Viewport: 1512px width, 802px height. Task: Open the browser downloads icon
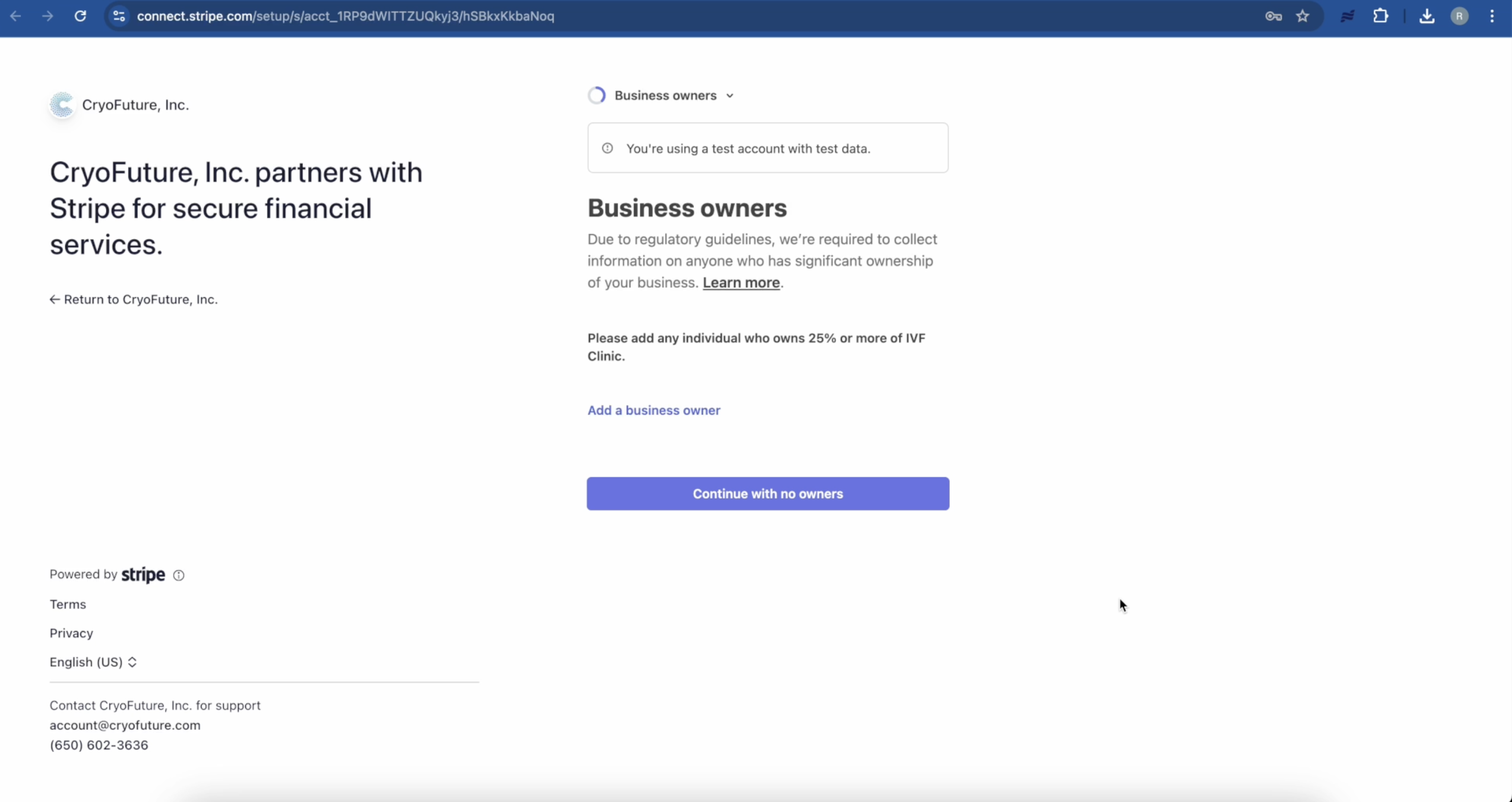pyautogui.click(x=1426, y=16)
